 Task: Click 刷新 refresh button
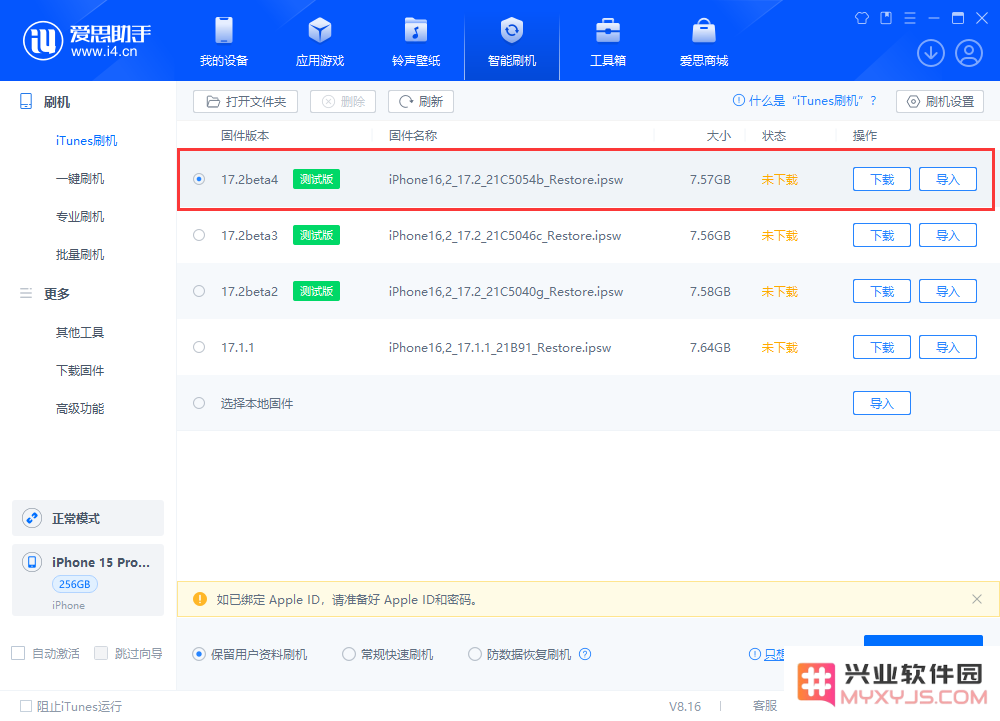pyautogui.click(x=421, y=101)
